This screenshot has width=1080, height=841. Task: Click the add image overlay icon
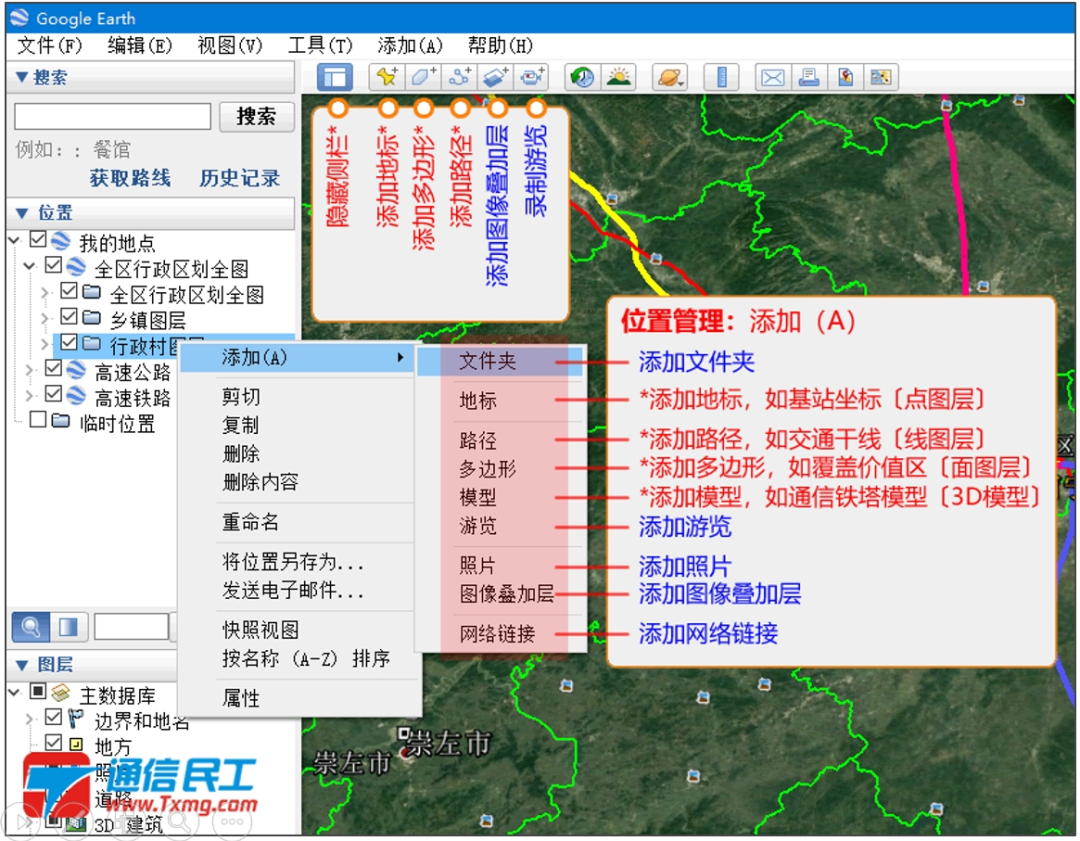495,77
